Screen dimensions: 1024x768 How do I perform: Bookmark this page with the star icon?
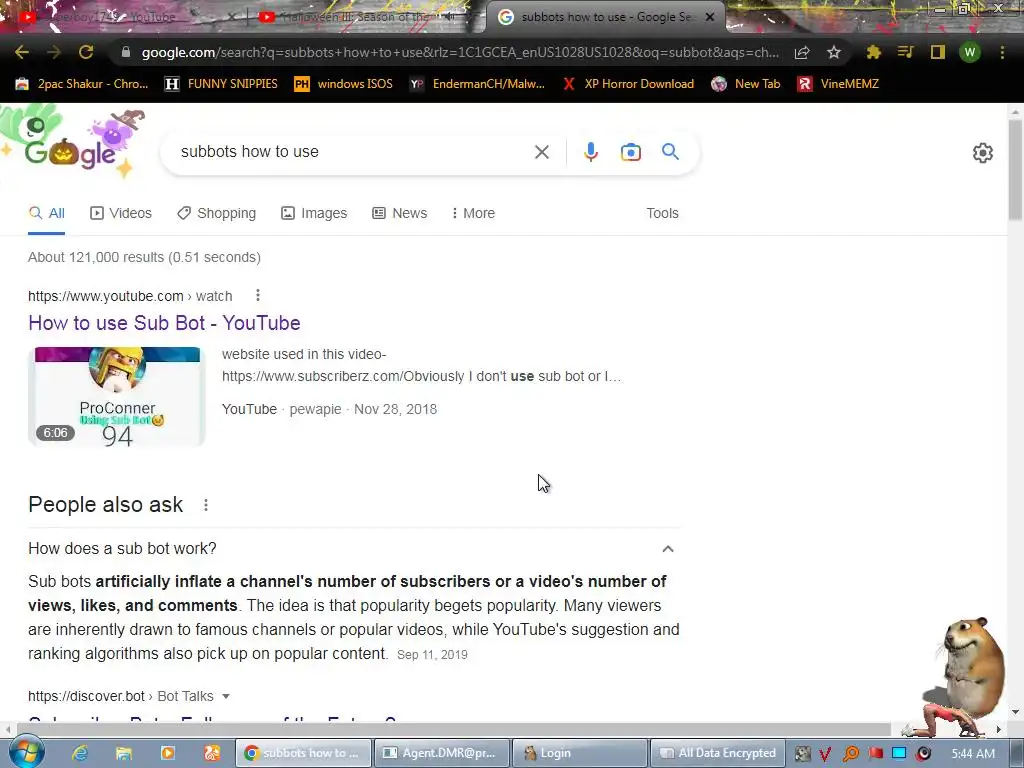pyautogui.click(x=833, y=52)
